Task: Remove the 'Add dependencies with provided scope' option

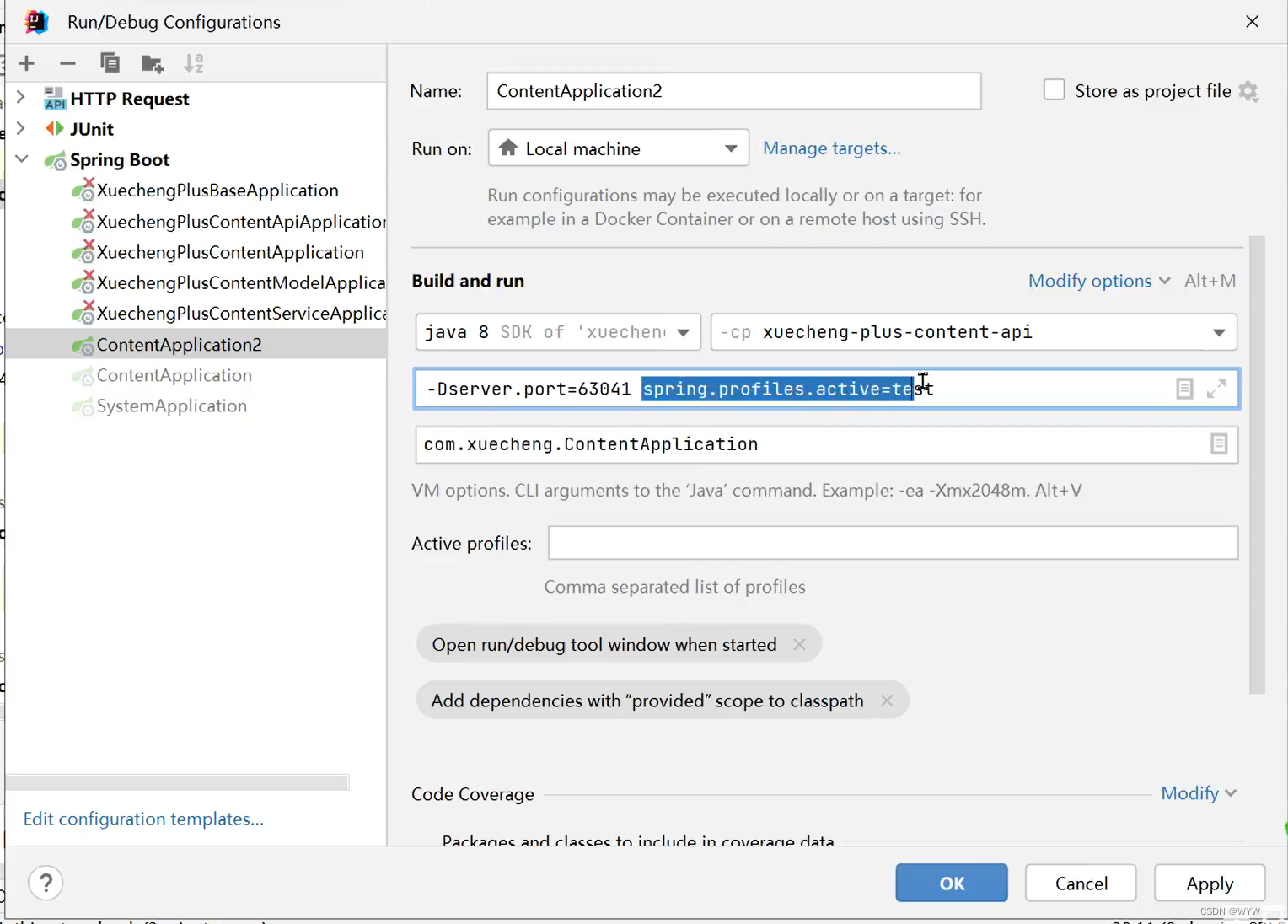Action: (x=887, y=701)
